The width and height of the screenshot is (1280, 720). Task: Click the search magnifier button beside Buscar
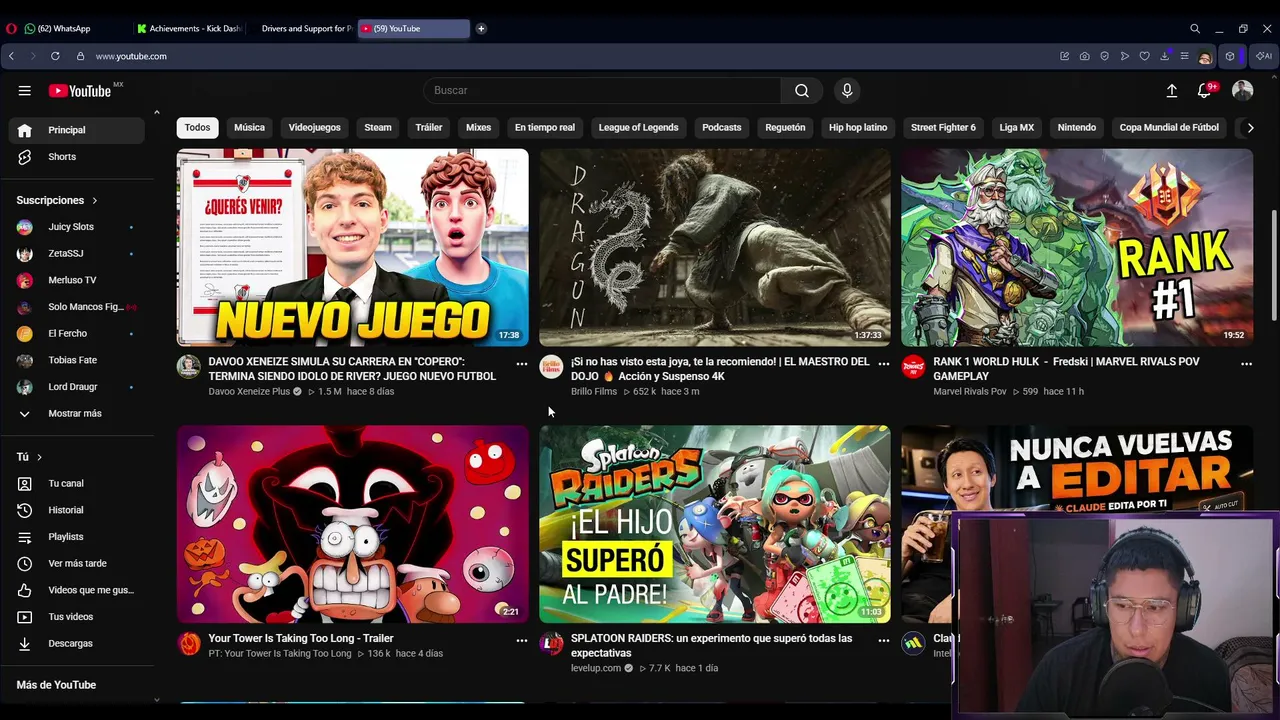[802, 90]
